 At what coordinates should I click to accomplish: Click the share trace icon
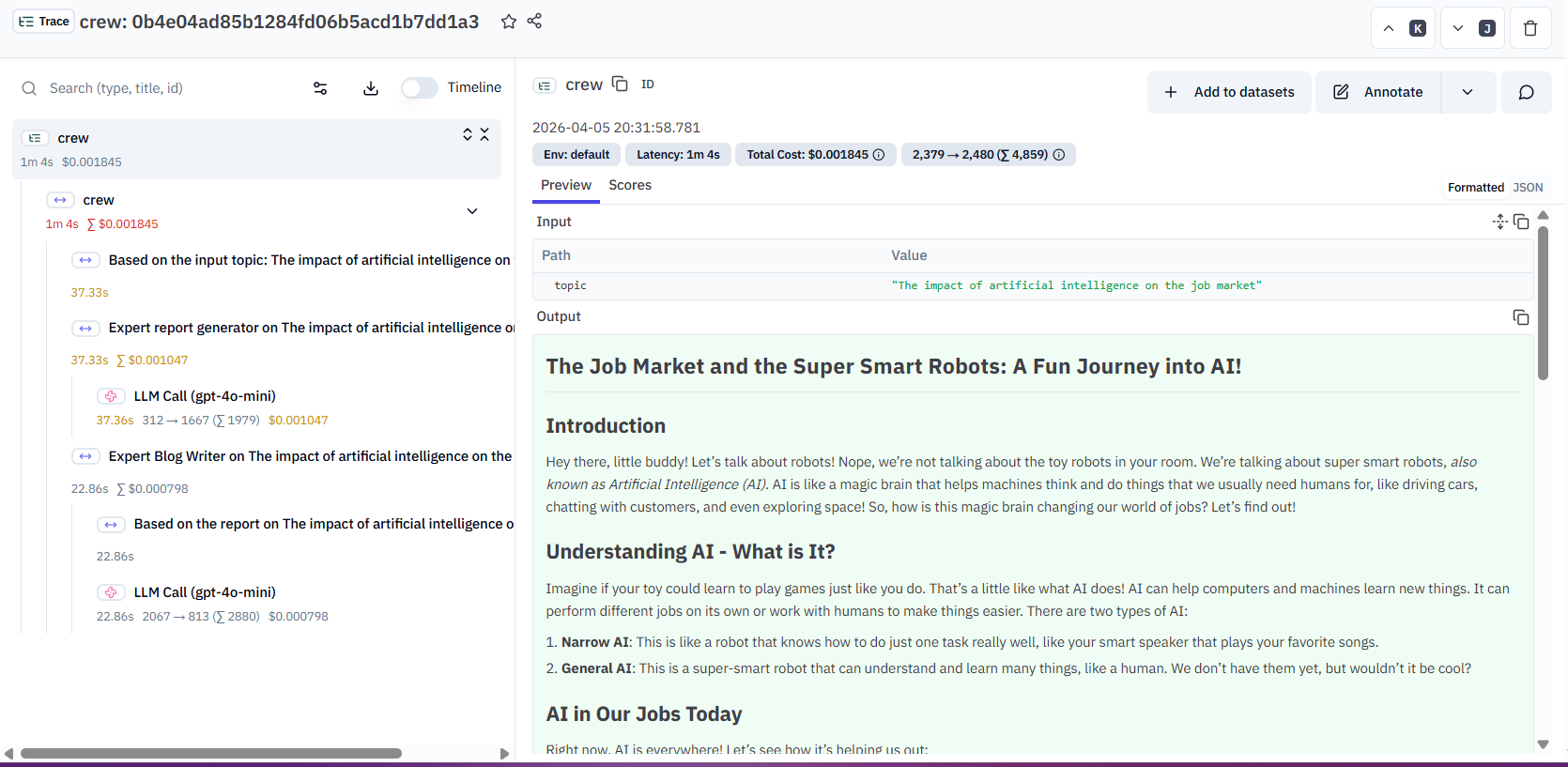tap(534, 22)
